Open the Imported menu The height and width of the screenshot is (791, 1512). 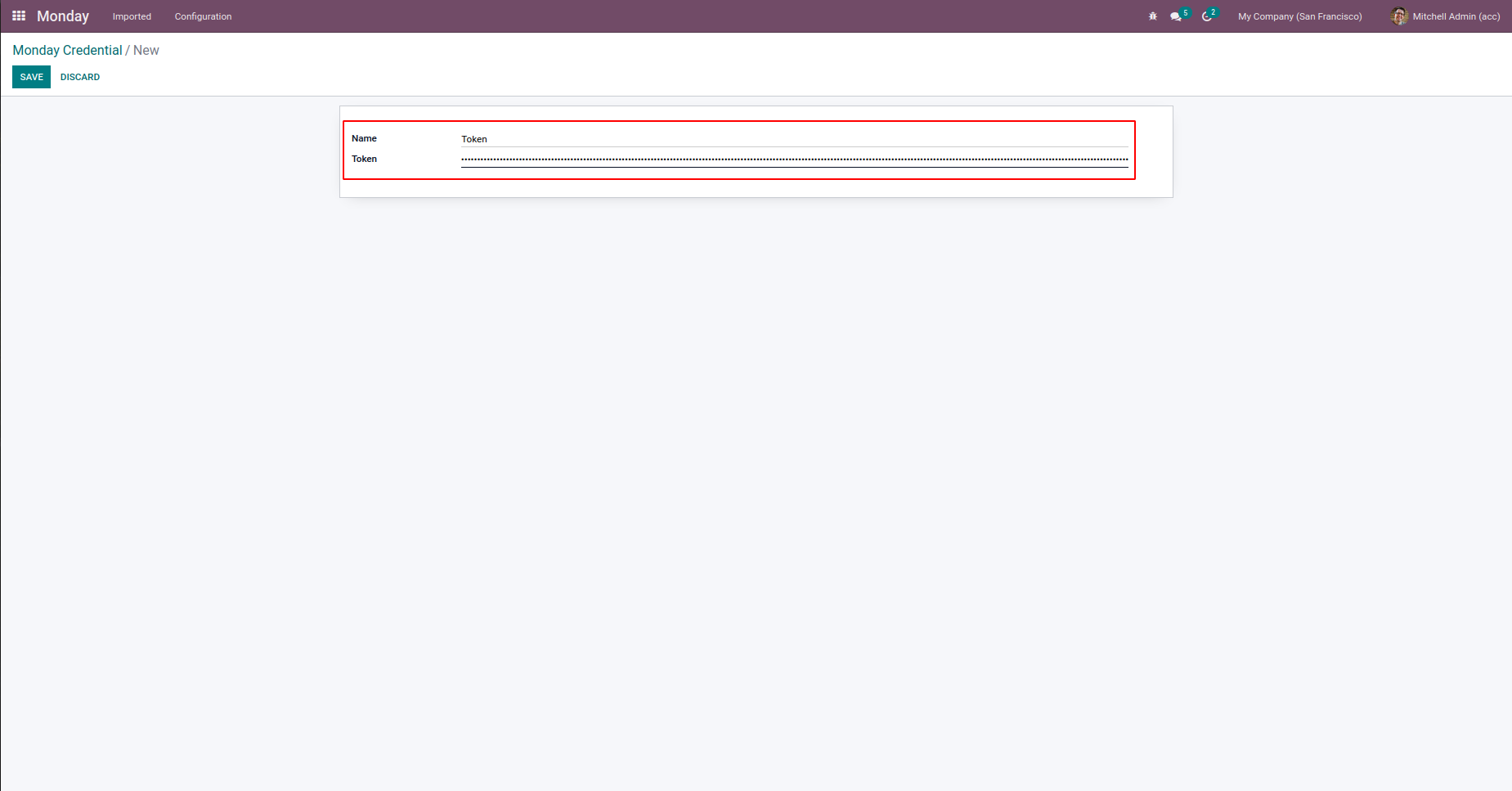pos(132,16)
